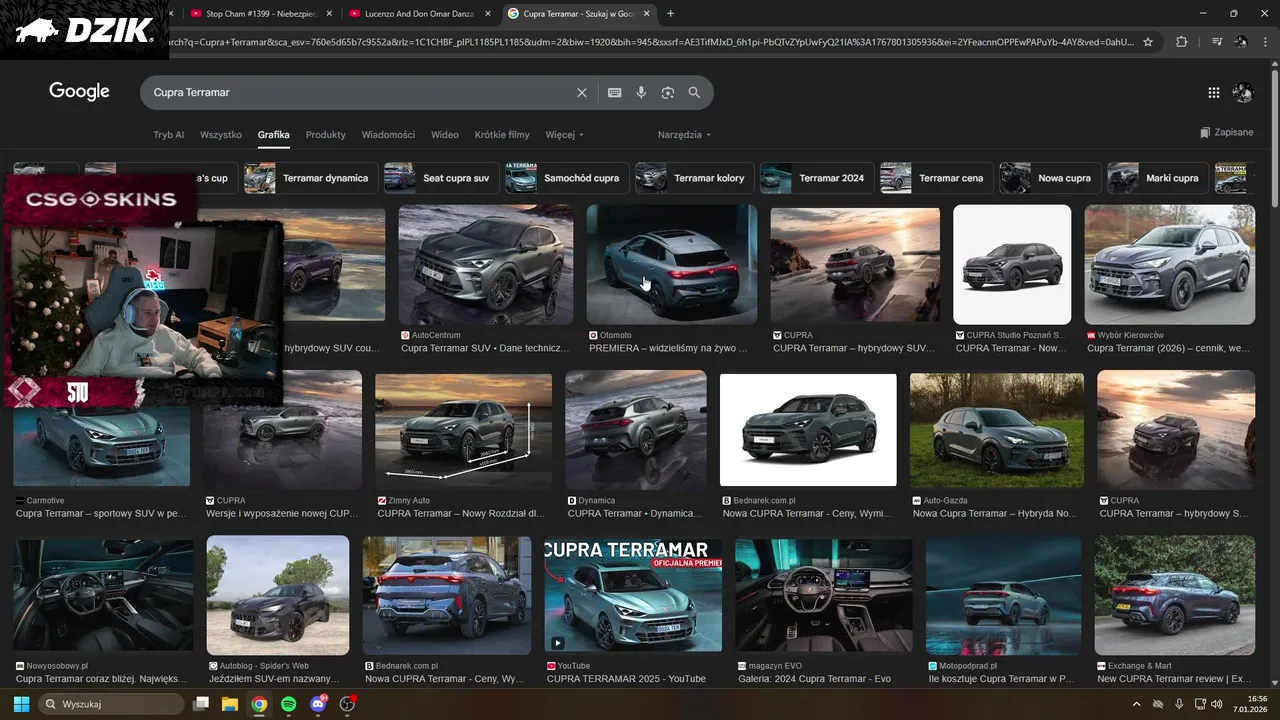
Task: Filter by Samochód cupra chip
Action: point(567,178)
